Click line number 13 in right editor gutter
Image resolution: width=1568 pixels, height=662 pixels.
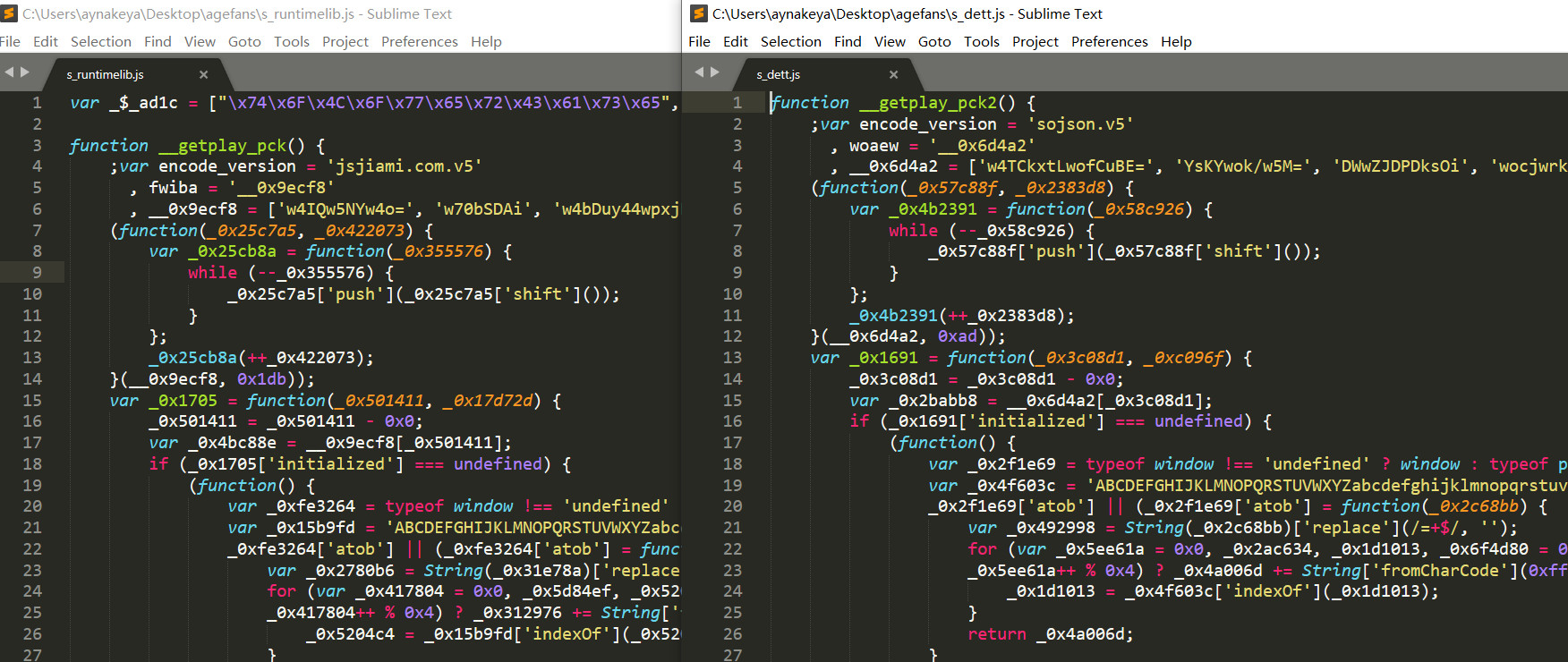(x=732, y=358)
